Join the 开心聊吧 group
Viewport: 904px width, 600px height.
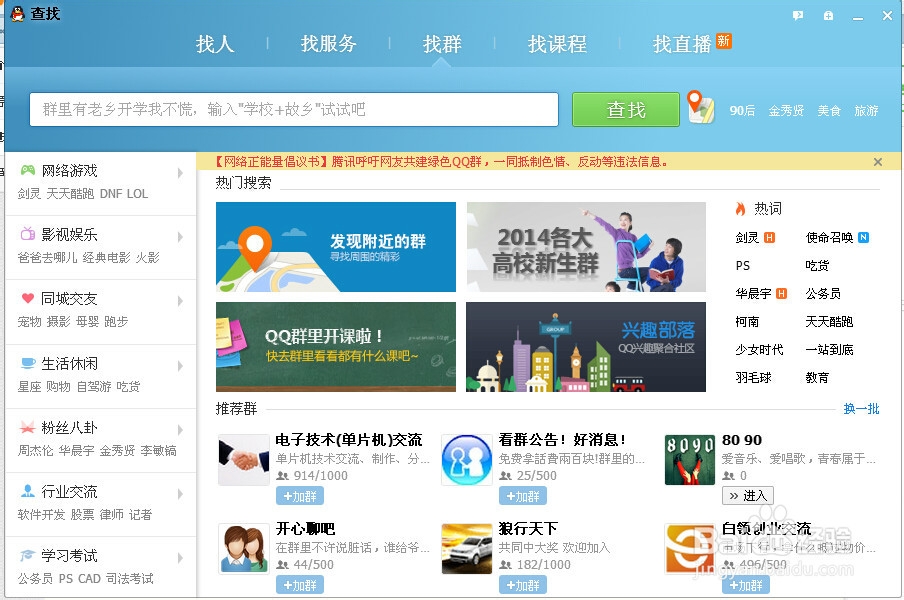click(300, 585)
